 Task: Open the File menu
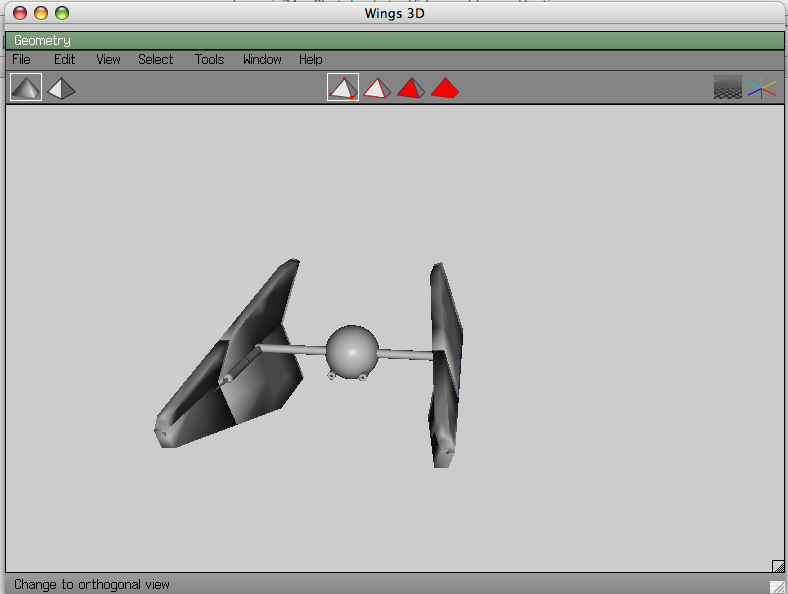(x=21, y=60)
